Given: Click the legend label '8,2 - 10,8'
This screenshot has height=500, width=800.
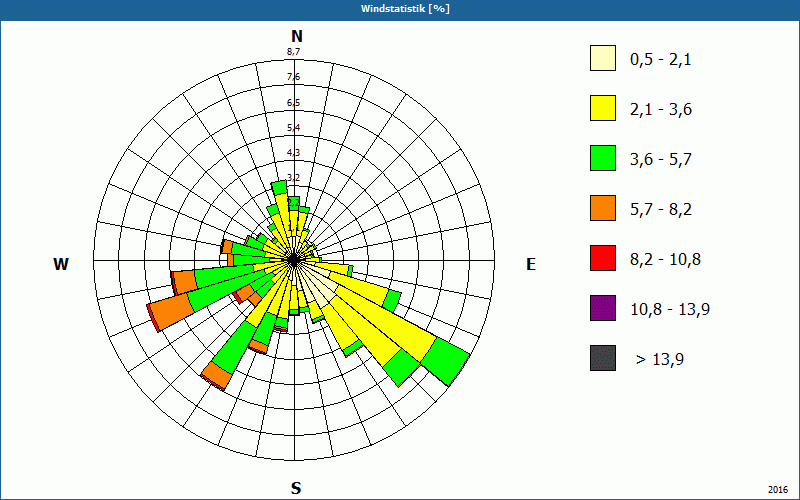Looking at the screenshot, I should (x=665, y=260).
